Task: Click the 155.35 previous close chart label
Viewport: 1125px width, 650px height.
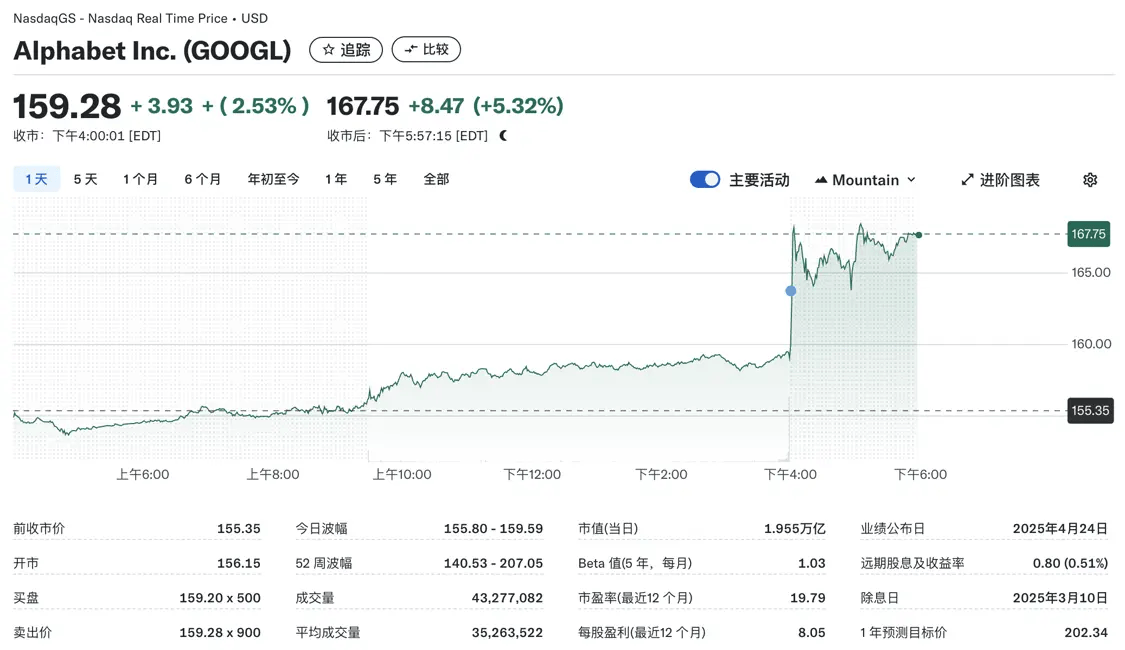Action: click(1090, 410)
